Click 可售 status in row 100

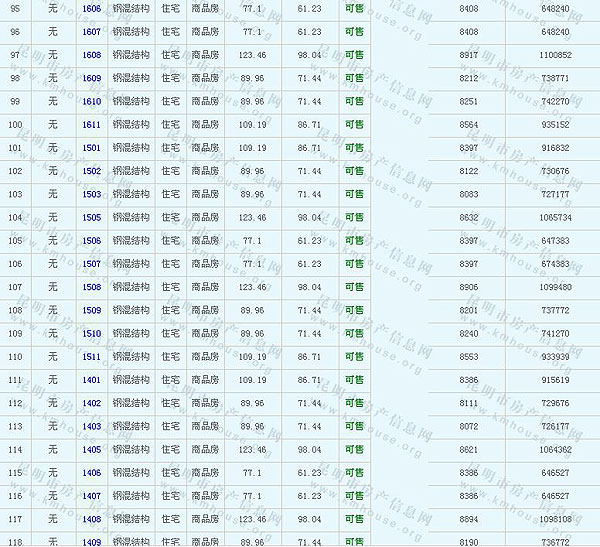[x=354, y=125]
